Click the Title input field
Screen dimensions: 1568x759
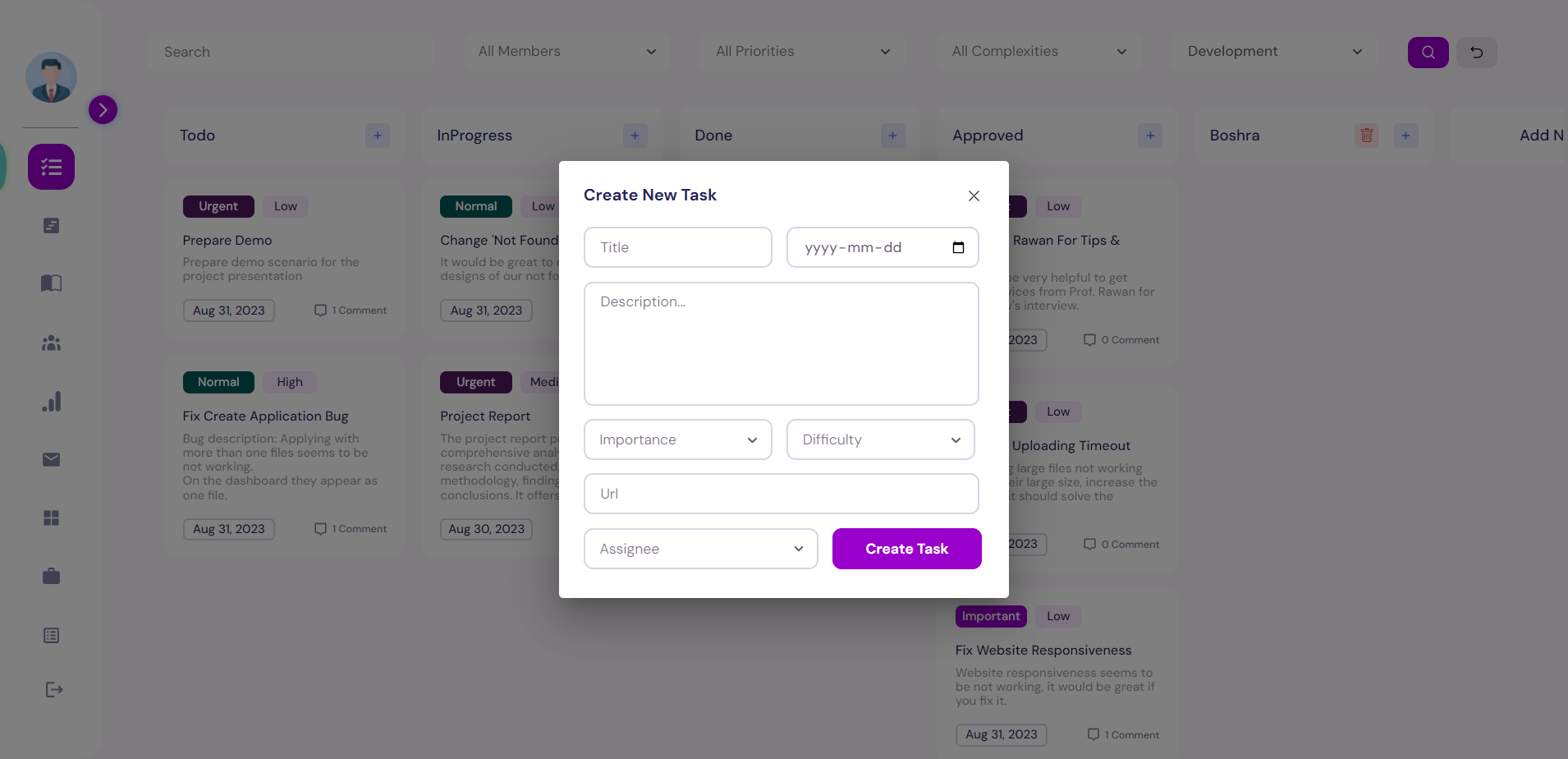677,246
